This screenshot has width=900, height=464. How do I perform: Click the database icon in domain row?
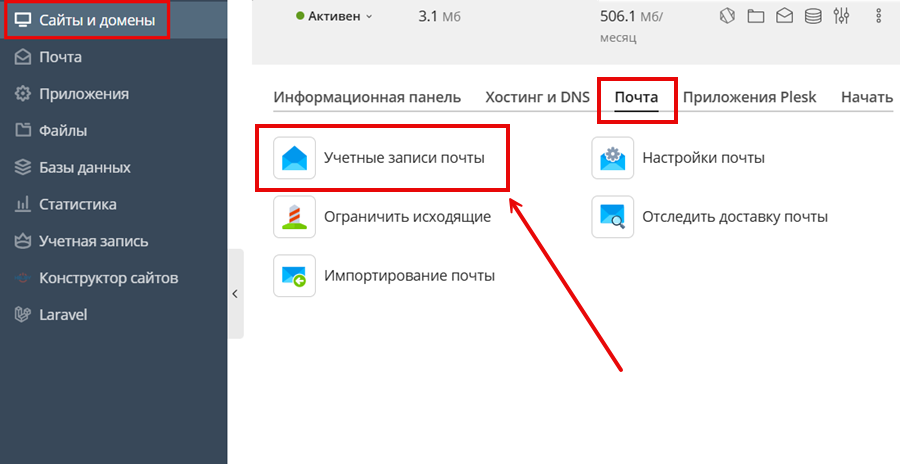pos(813,16)
